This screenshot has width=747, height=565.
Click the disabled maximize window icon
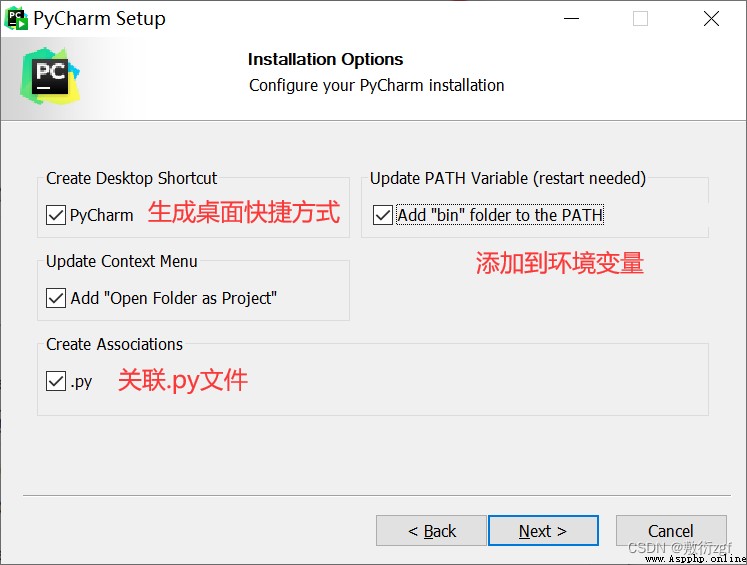pyautogui.click(x=640, y=19)
